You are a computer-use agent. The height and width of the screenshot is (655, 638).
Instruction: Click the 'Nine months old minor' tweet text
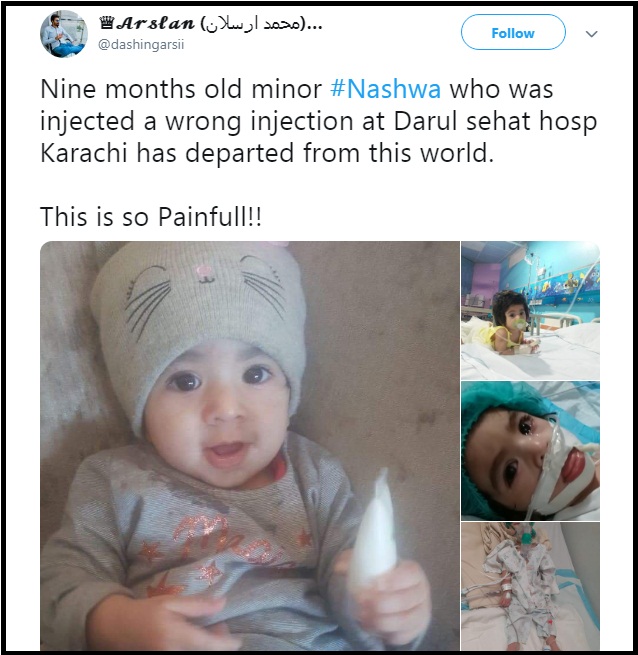[181, 89]
